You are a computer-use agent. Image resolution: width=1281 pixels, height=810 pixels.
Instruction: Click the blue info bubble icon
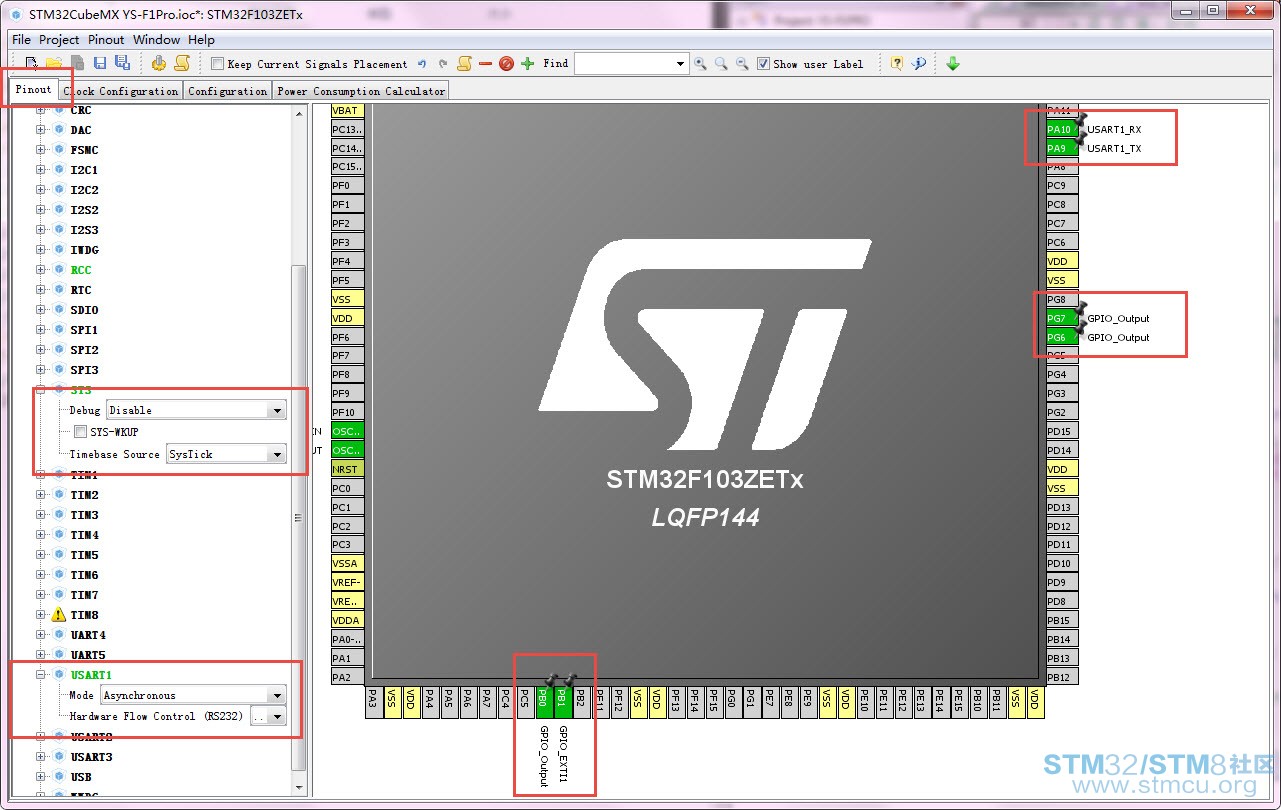919,64
